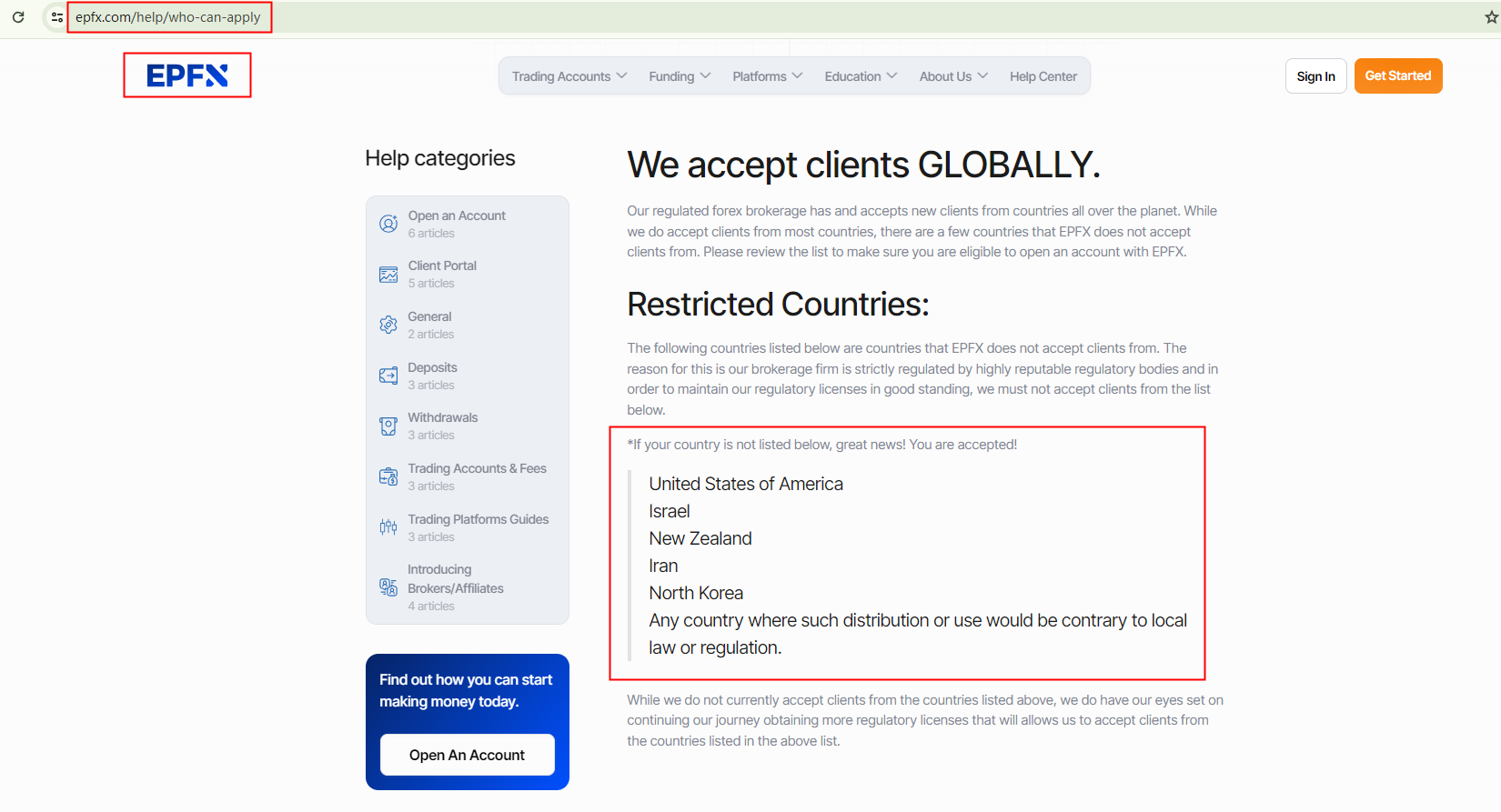1501x812 pixels.
Task: Go to Help Center
Action: point(1043,76)
